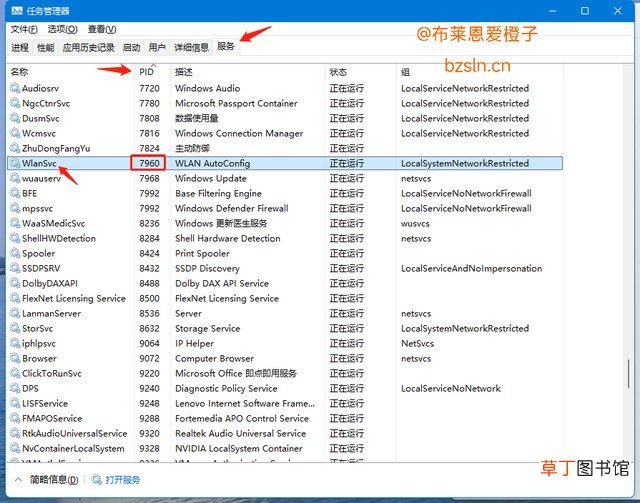Open the 用户 tab
The width and height of the screenshot is (640, 503).
157,48
